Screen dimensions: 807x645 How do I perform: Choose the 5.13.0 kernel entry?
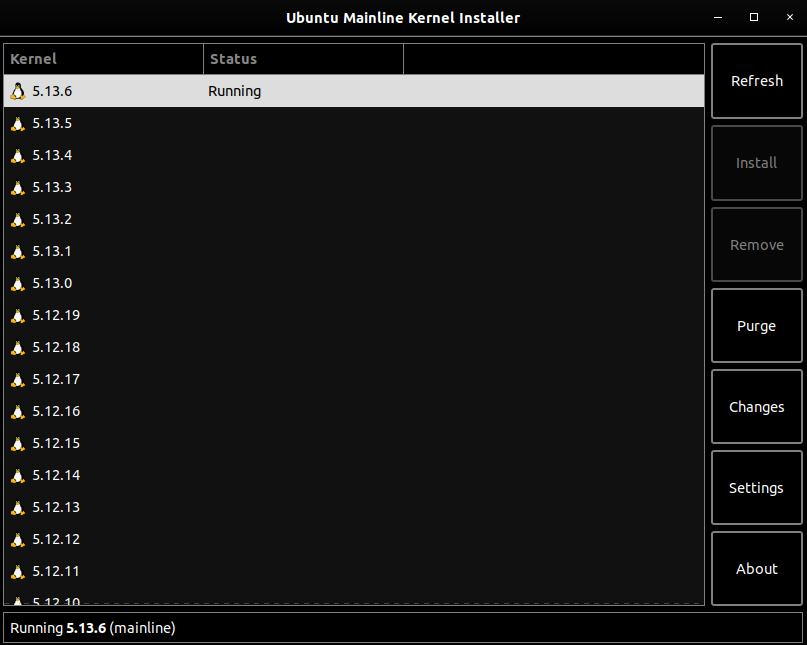[354, 283]
